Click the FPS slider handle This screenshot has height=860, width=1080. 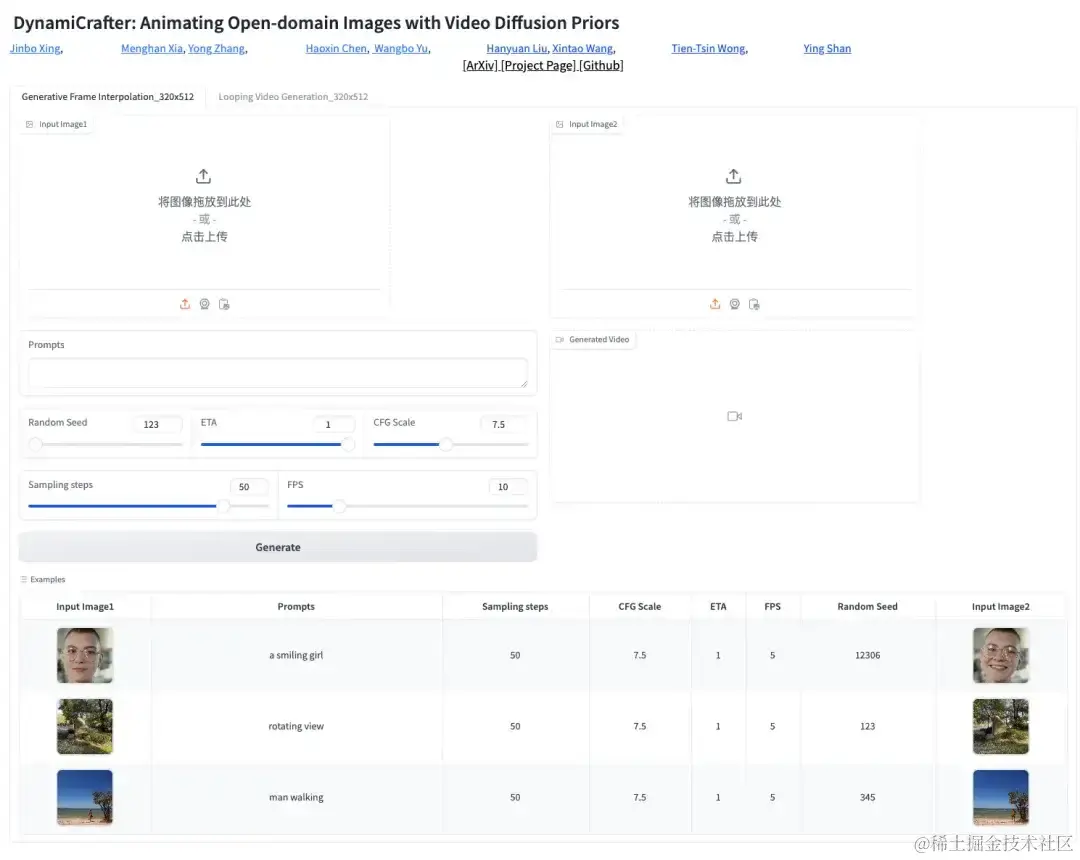click(339, 506)
